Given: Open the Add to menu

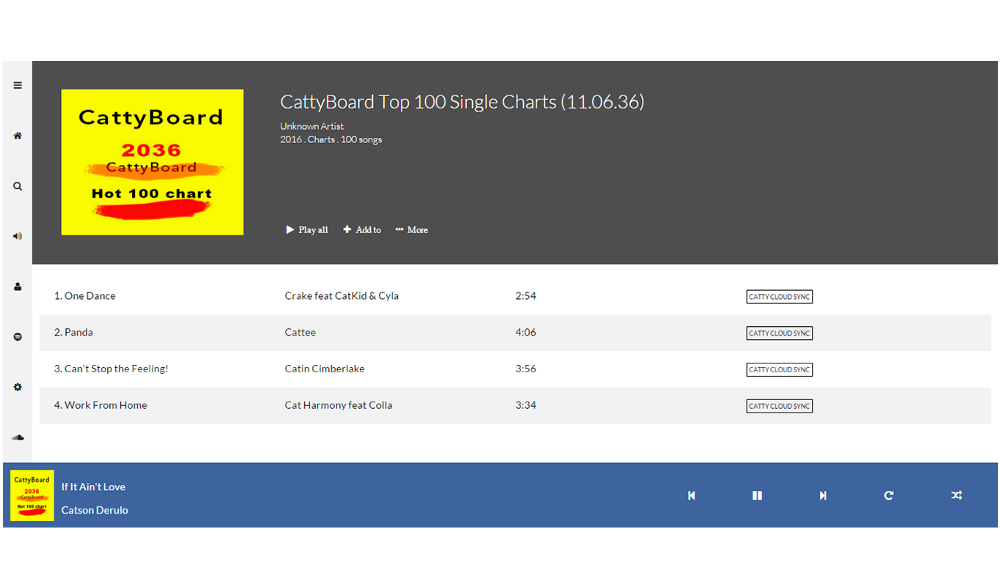Looking at the screenshot, I should [x=362, y=230].
